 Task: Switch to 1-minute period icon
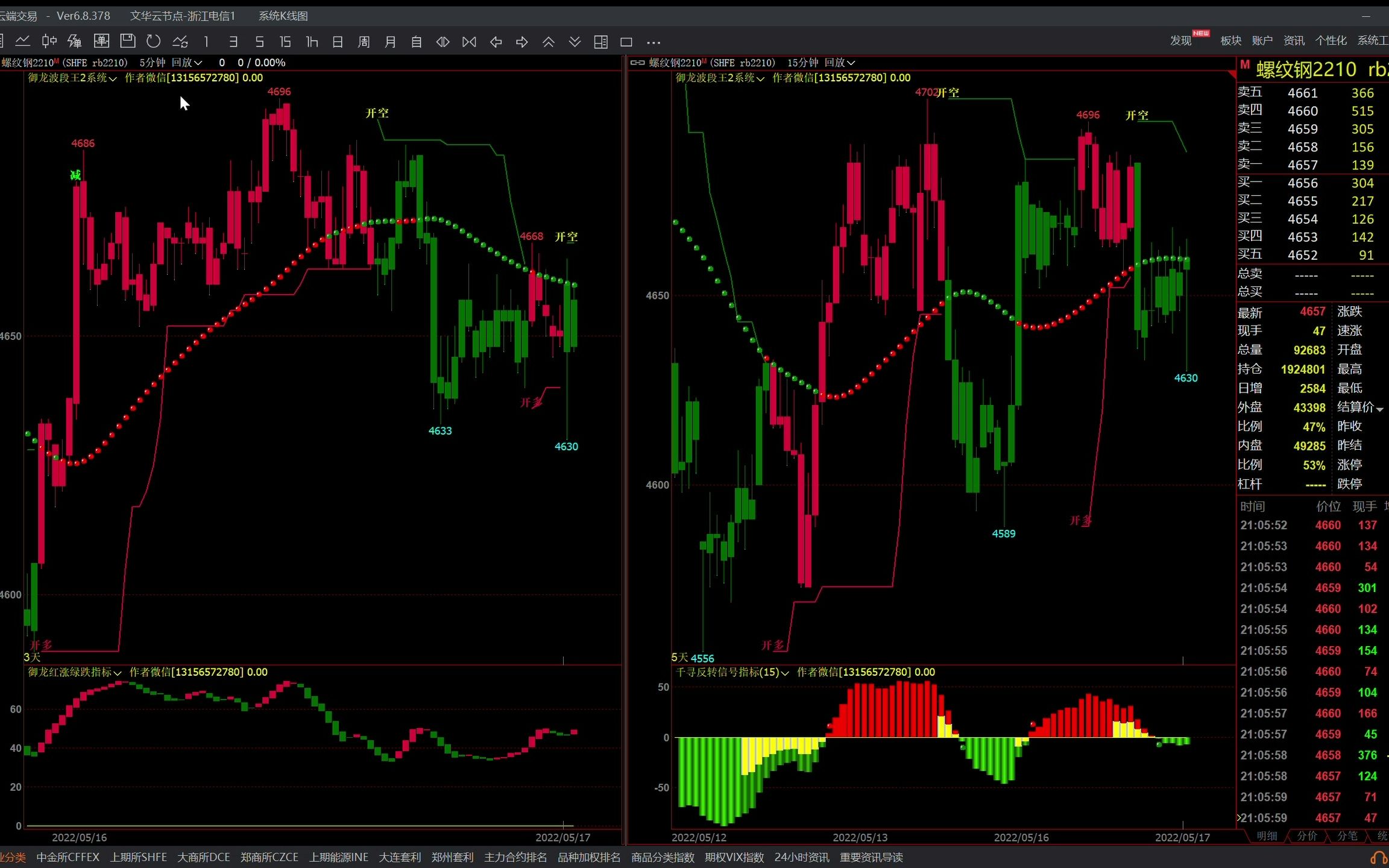[206, 42]
